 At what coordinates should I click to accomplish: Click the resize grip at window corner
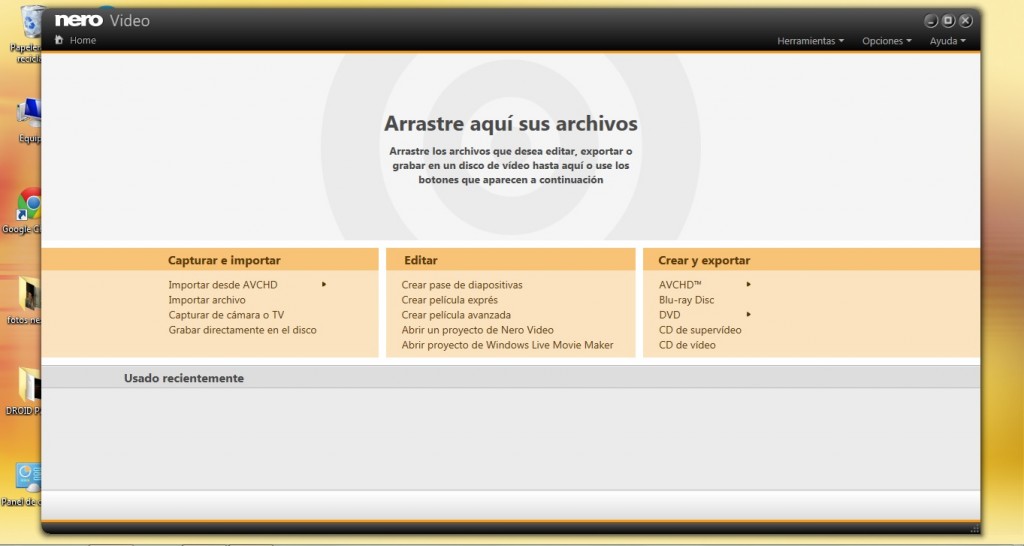pos(974,528)
